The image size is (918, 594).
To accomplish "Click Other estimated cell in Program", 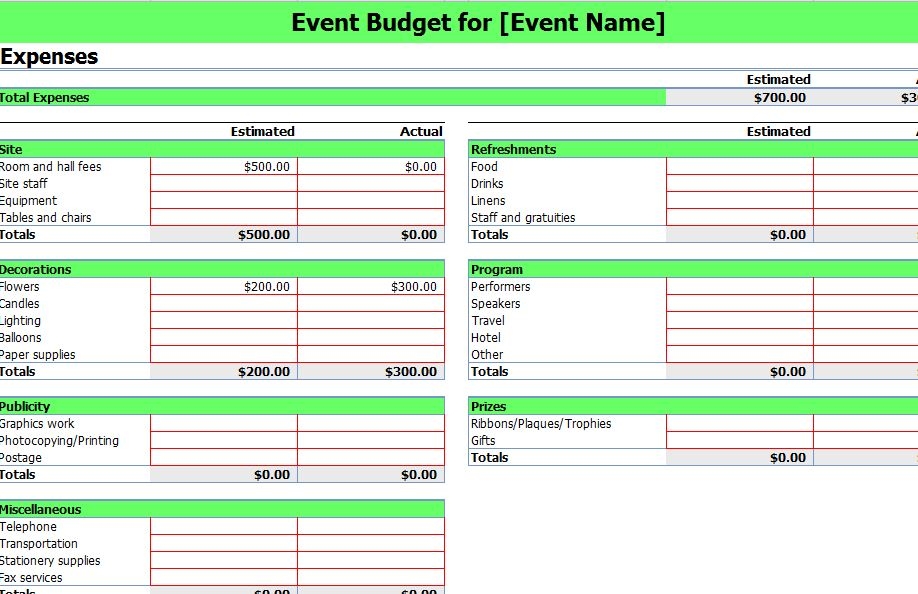I will [739, 354].
